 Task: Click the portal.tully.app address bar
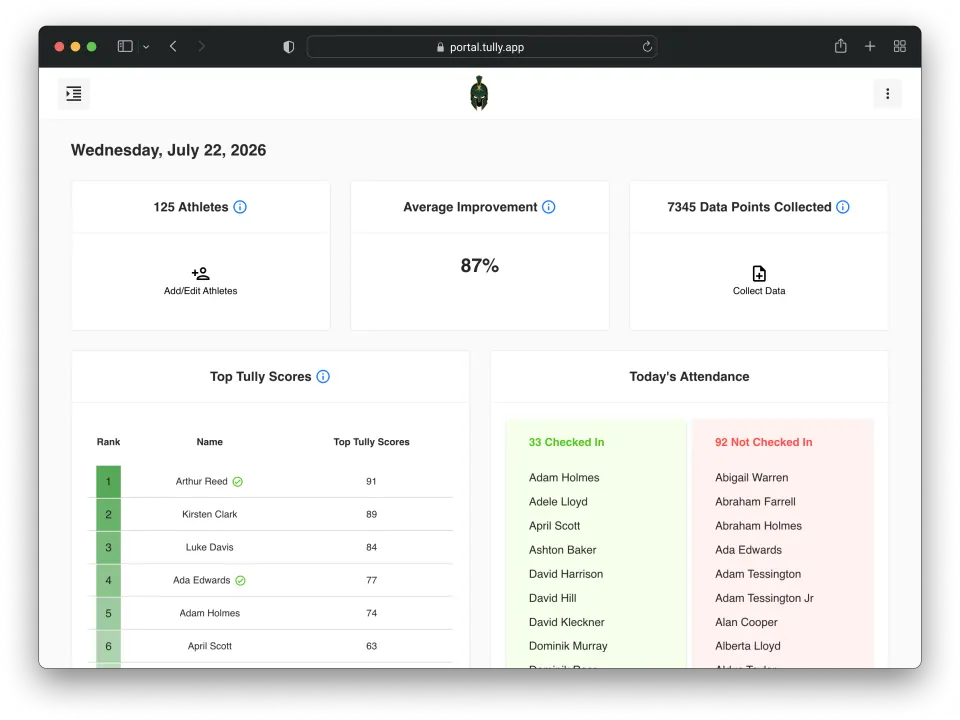tap(482, 47)
